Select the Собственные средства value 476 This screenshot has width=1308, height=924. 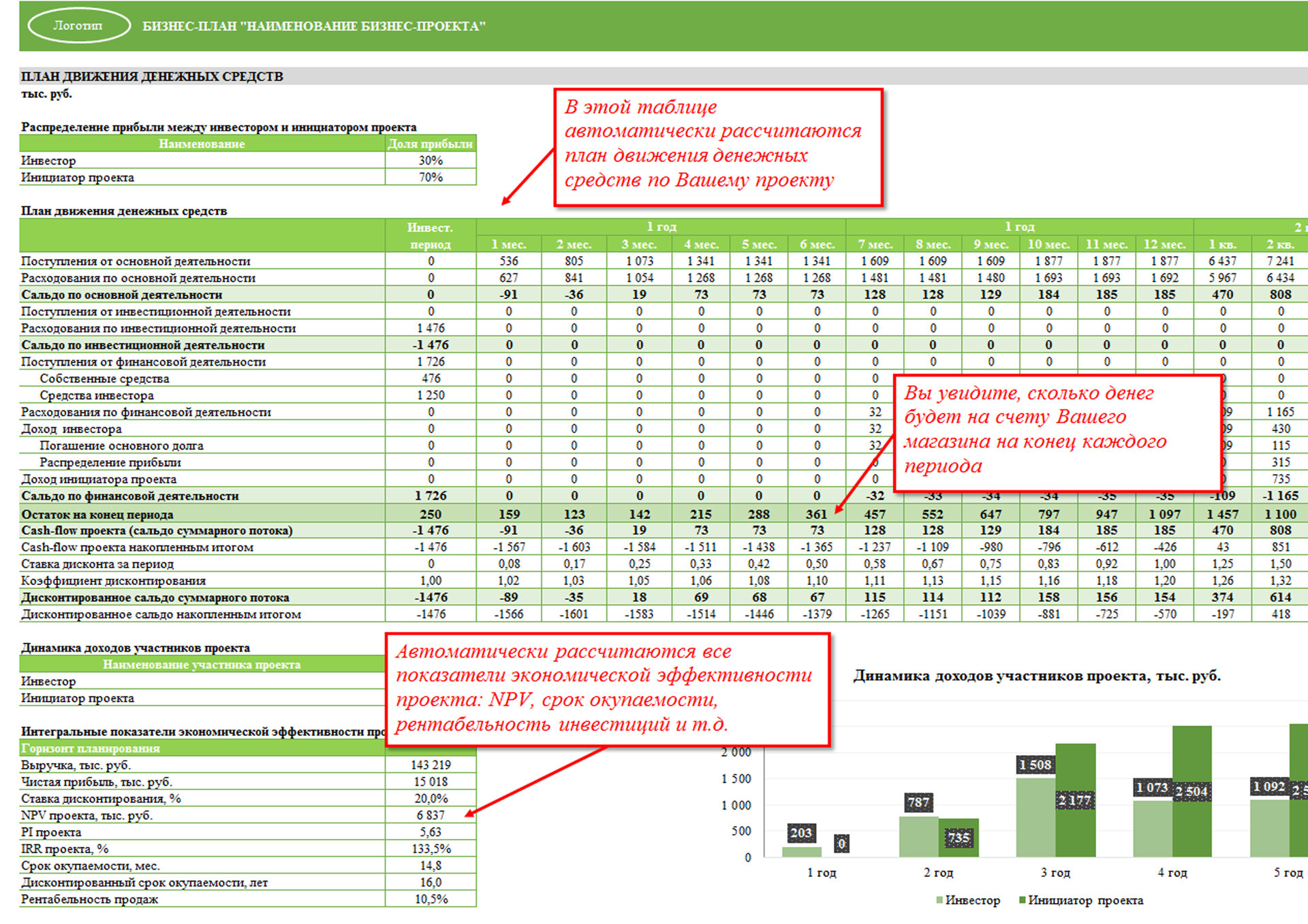point(431,379)
